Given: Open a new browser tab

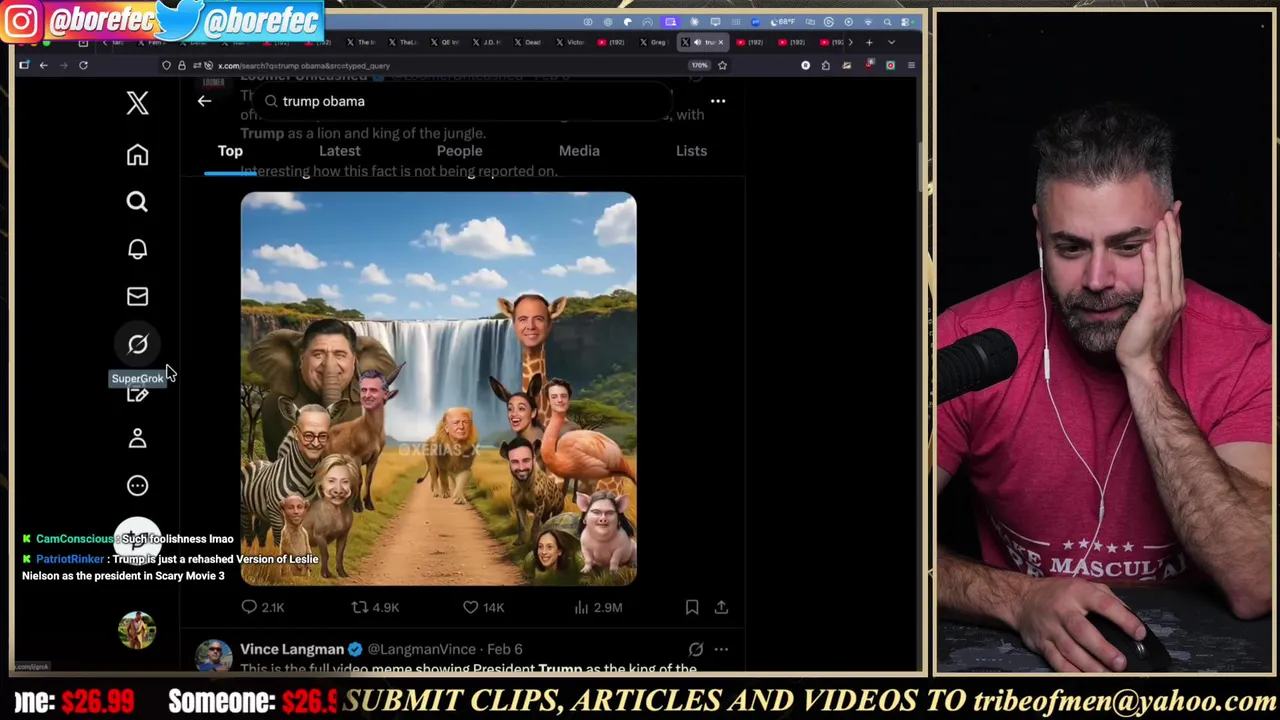Looking at the screenshot, I should pyautogui.click(x=869, y=42).
